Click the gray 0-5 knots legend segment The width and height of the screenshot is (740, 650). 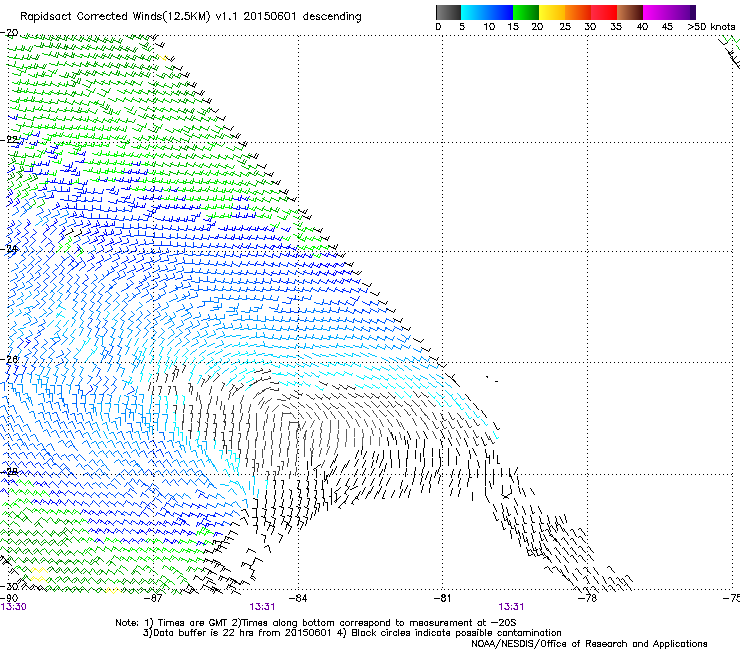click(x=448, y=12)
